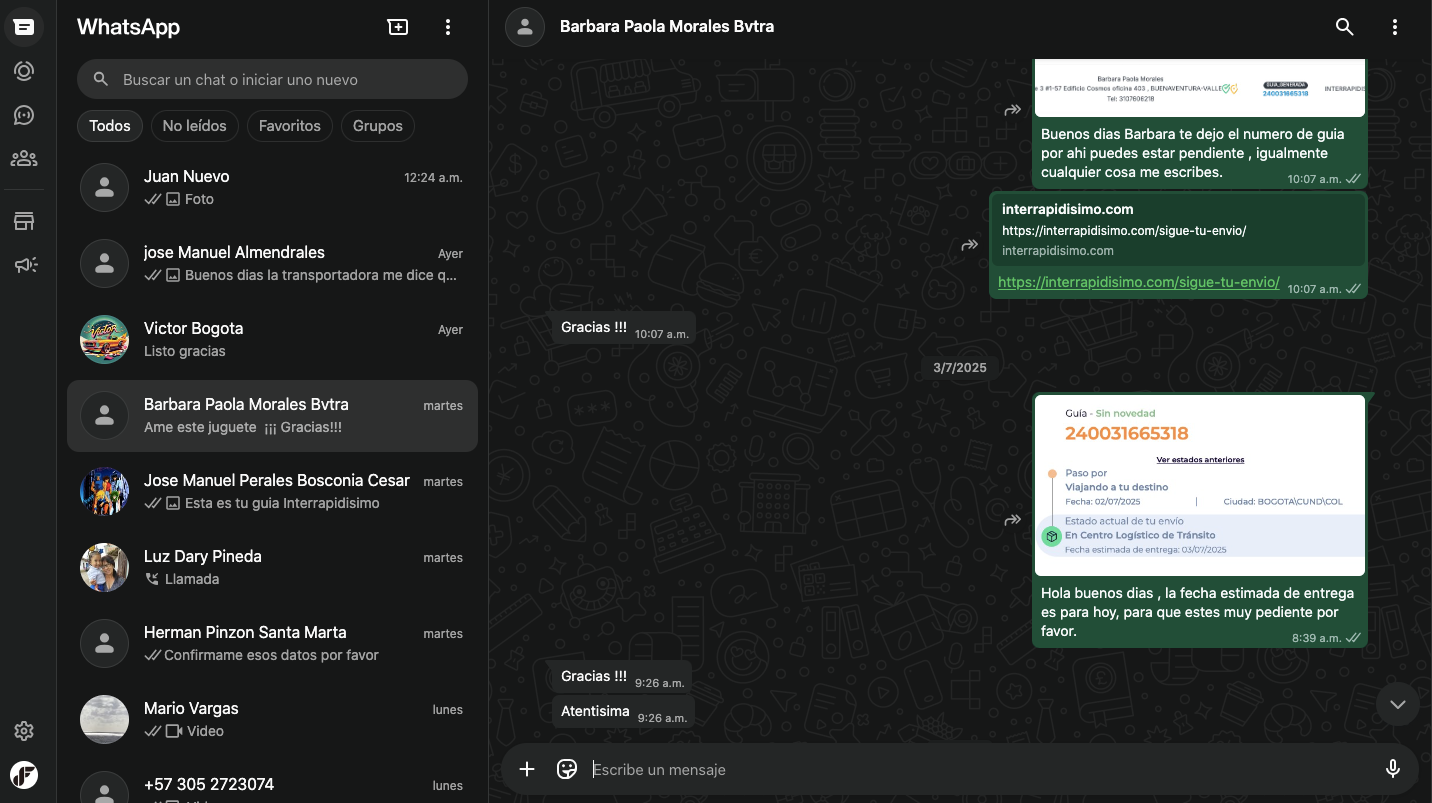Open Barbara Paola Morales Bvtra chat row
The height and width of the screenshot is (803, 1432).
click(x=272, y=415)
